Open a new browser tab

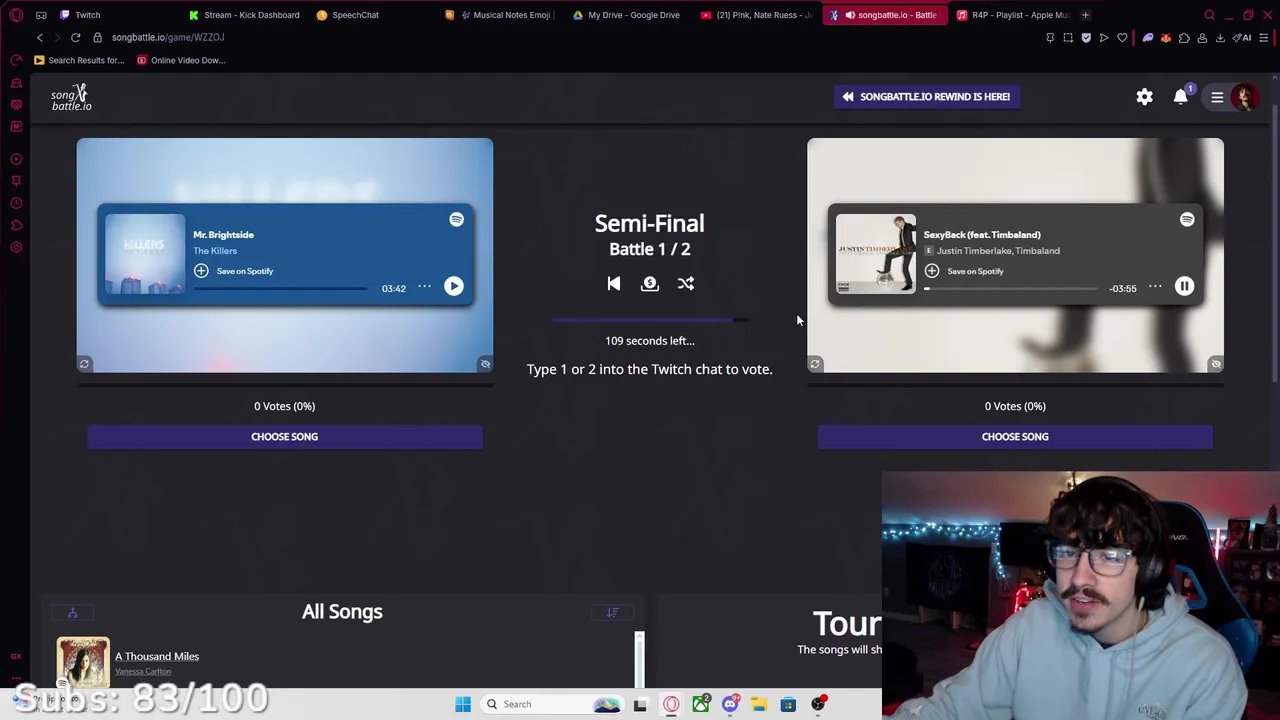(1086, 15)
